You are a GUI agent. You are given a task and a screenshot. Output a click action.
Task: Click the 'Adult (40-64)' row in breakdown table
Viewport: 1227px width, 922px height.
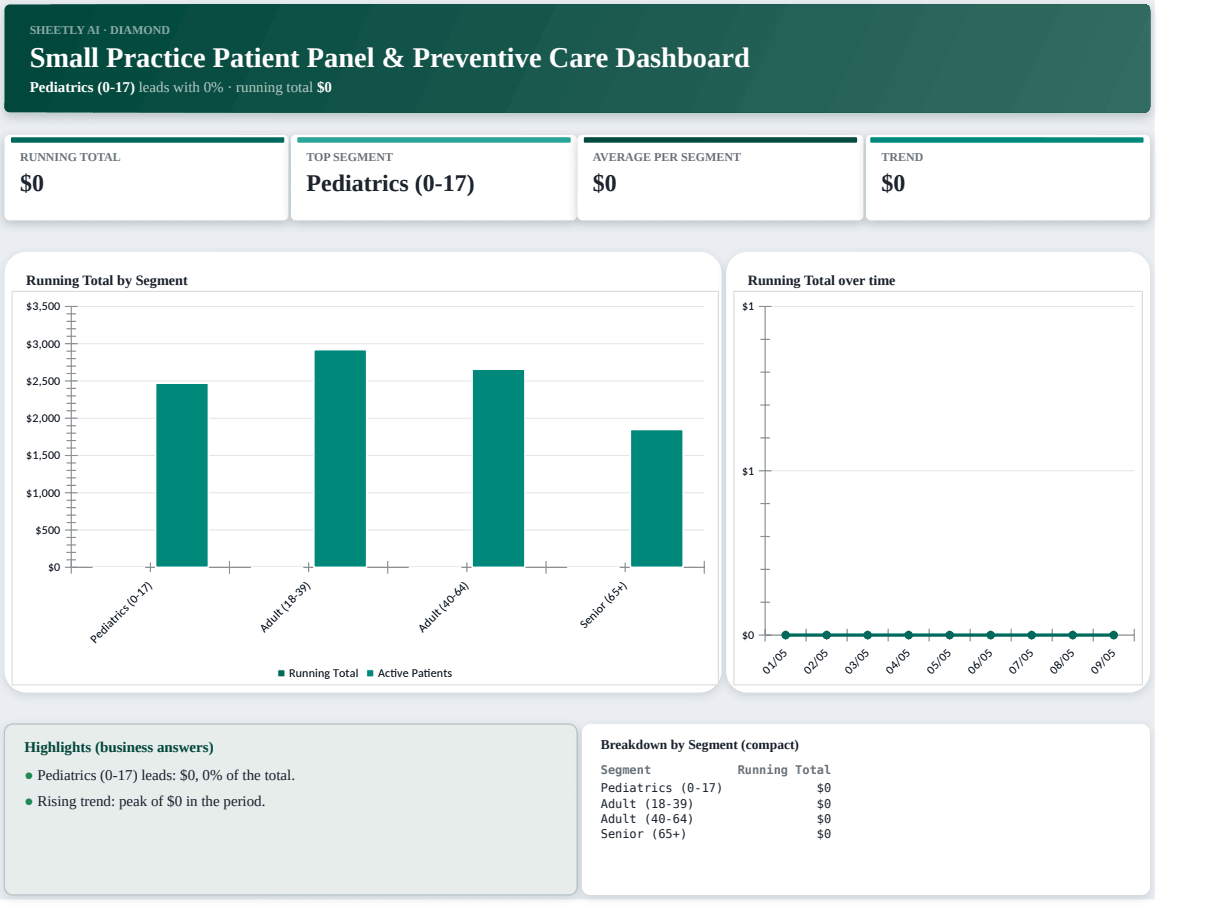[715, 819]
